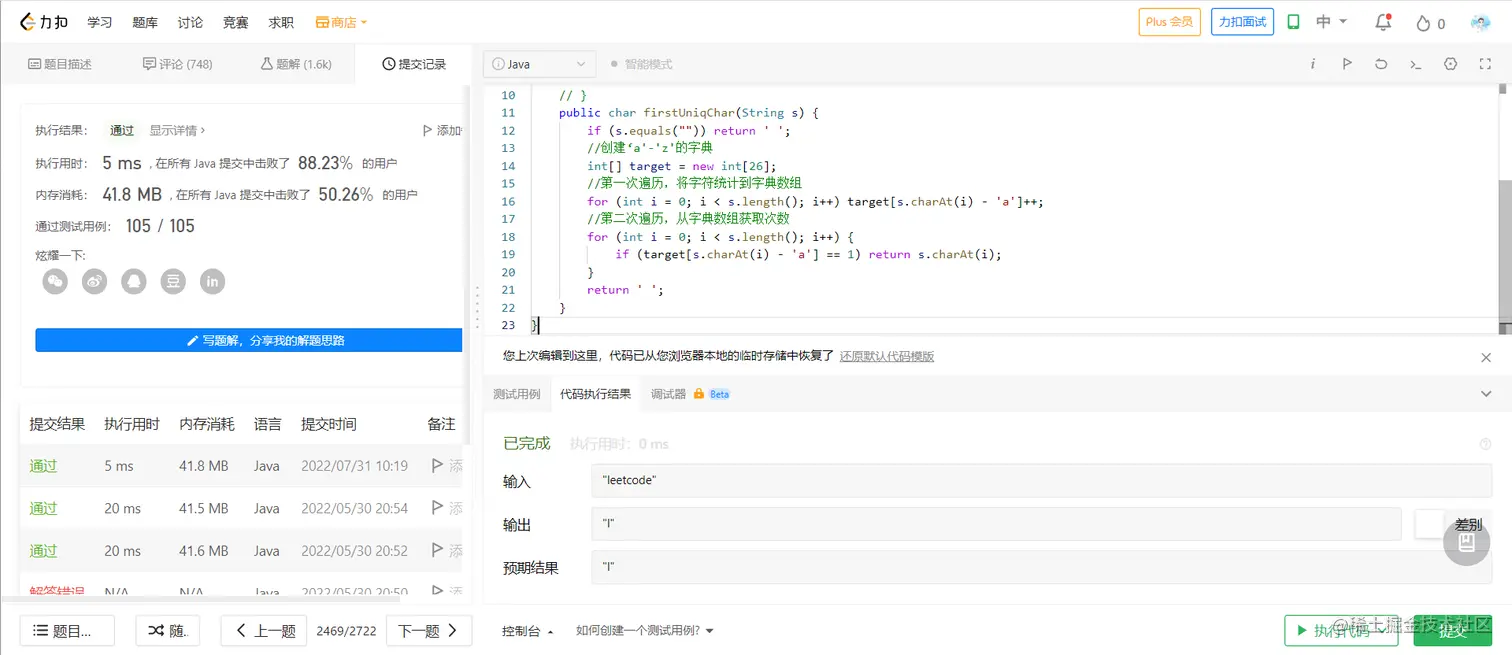Image resolution: width=1512 pixels, height=655 pixels.
Task: Share result via QQ icon
Action: click(134, 282)
